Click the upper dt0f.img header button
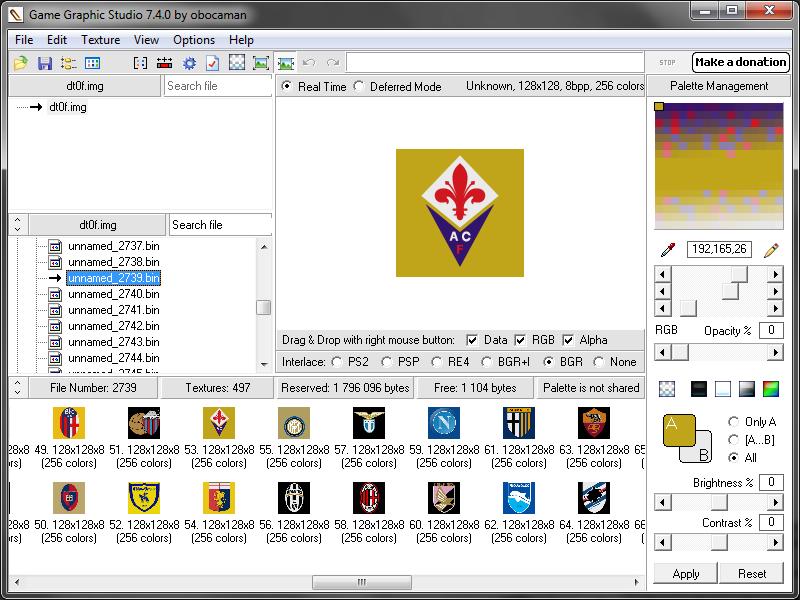 point(85,86)
